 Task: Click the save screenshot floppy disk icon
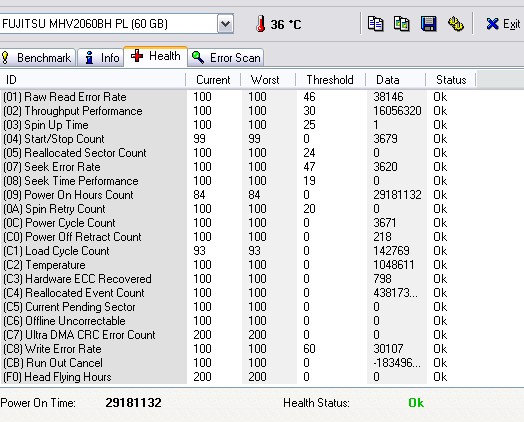click(x=428, y=24)
